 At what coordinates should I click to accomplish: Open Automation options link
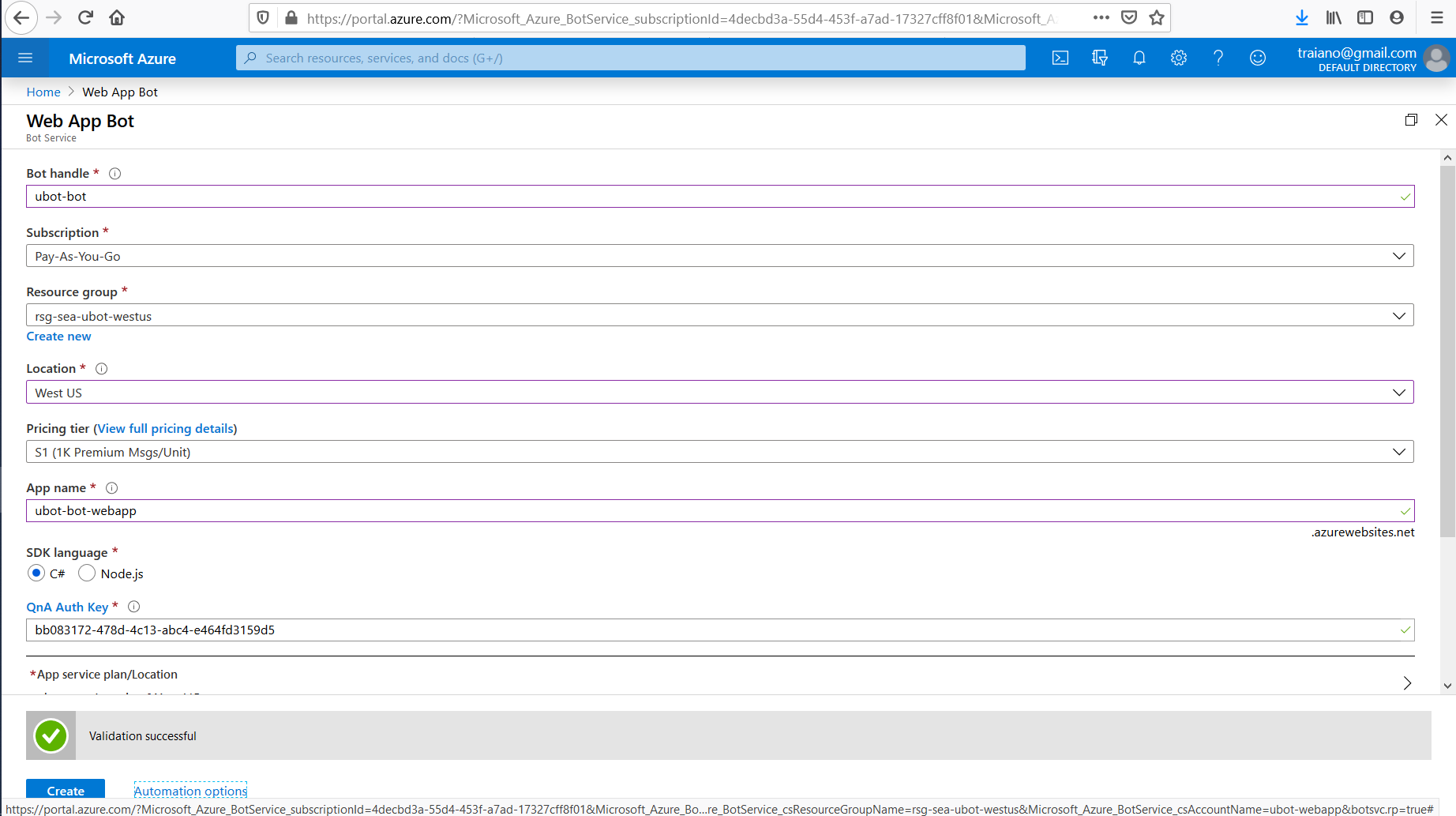tap(190, 791)
